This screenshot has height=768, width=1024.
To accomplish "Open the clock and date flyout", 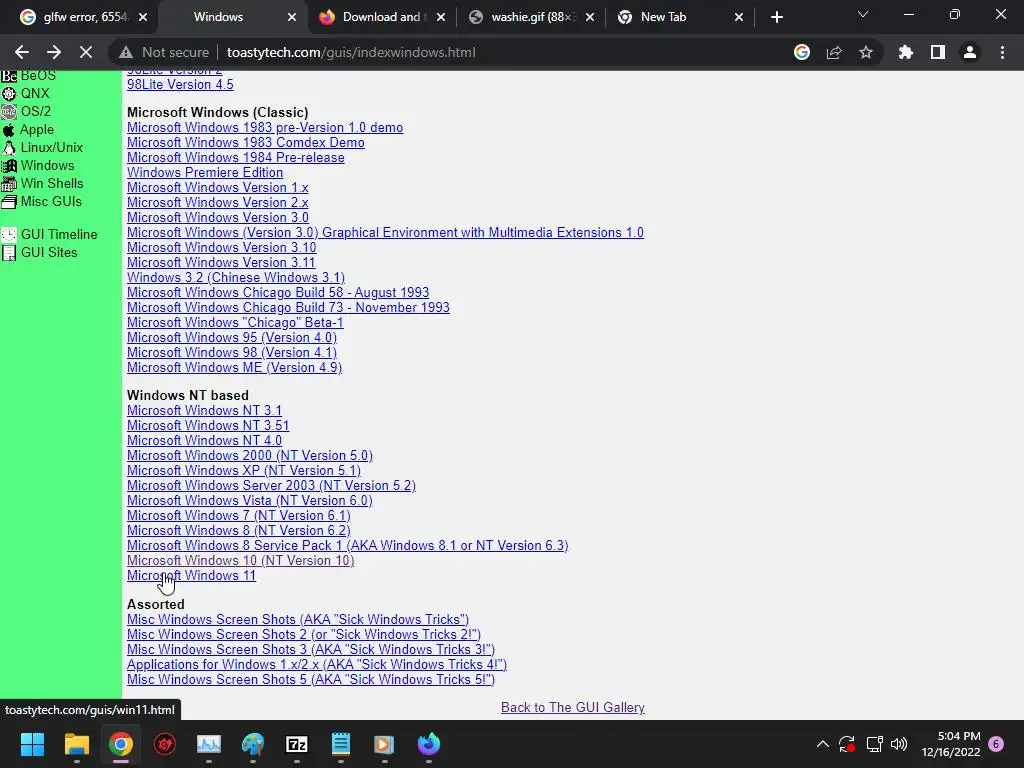I will point(951,744).
